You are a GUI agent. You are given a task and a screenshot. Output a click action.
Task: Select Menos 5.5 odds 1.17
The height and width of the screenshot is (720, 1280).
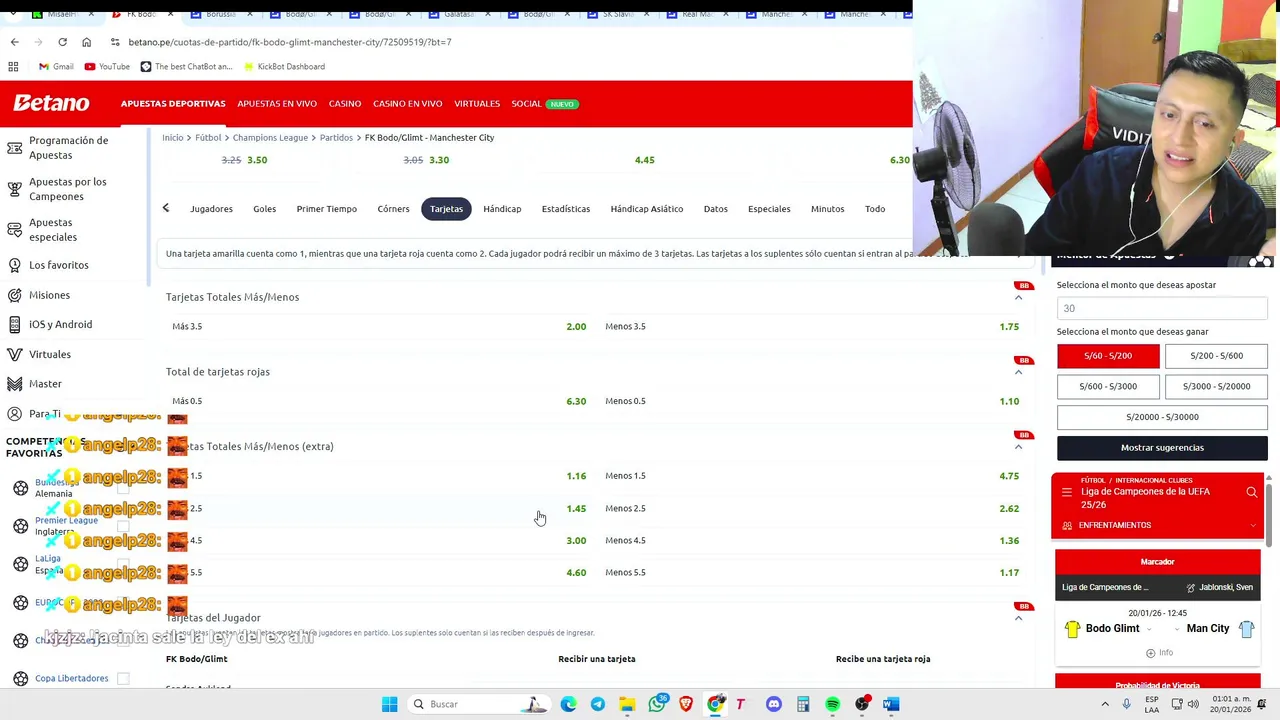pyautogui.click(x=812, y=572)
